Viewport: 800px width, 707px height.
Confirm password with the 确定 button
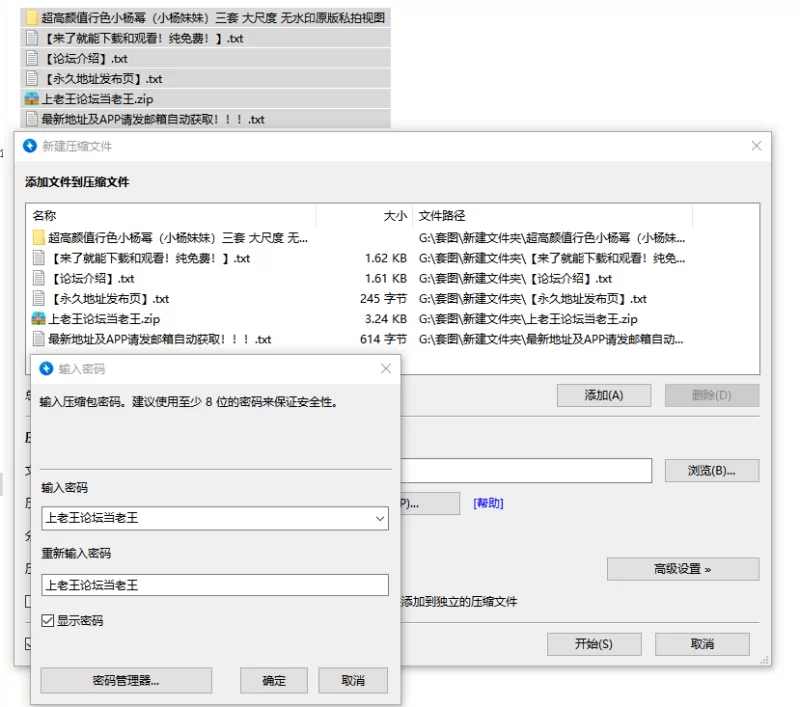[274, 680]
